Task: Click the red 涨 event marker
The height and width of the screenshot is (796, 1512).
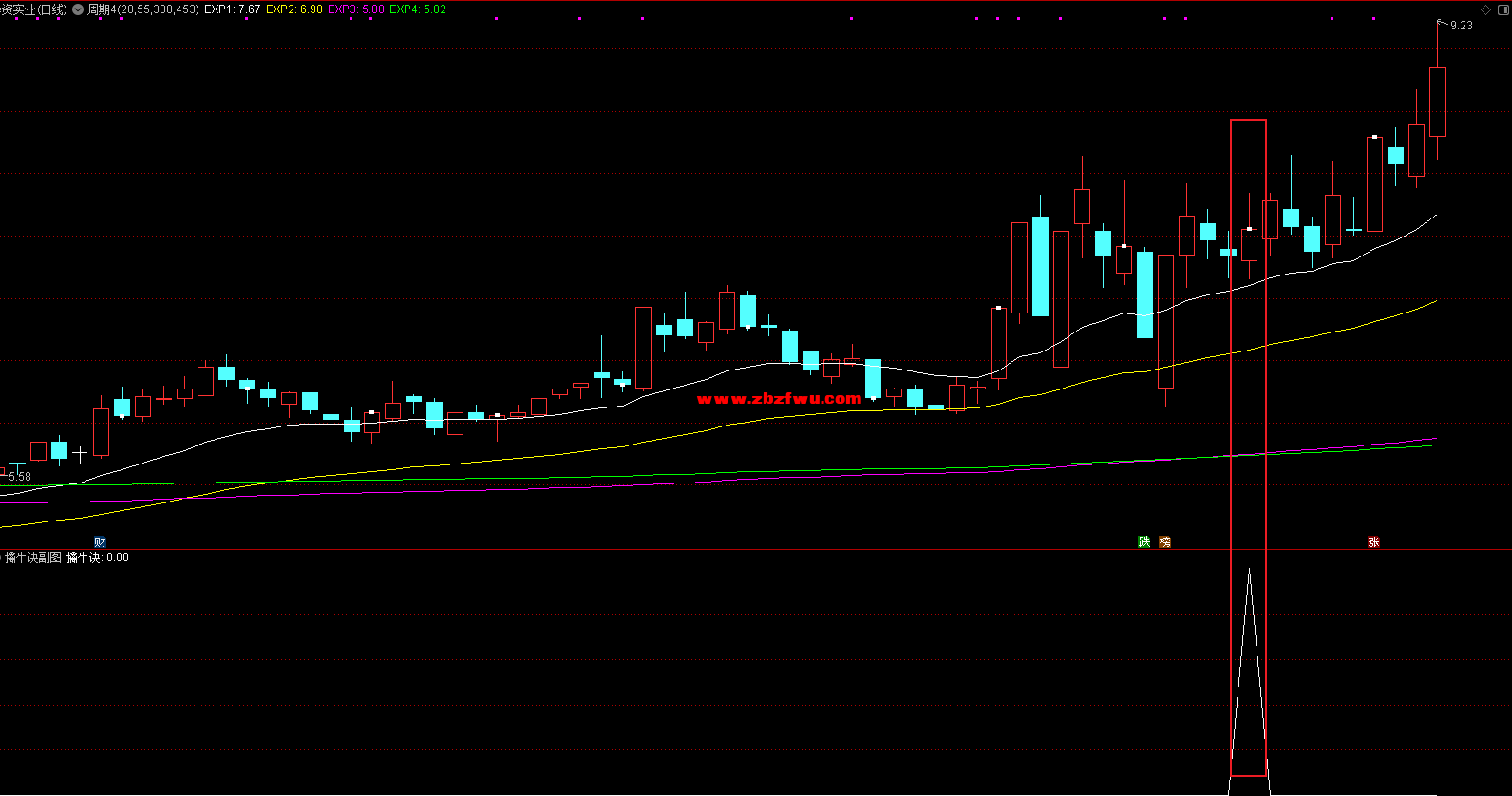Action: click(x=1373, y=542)
